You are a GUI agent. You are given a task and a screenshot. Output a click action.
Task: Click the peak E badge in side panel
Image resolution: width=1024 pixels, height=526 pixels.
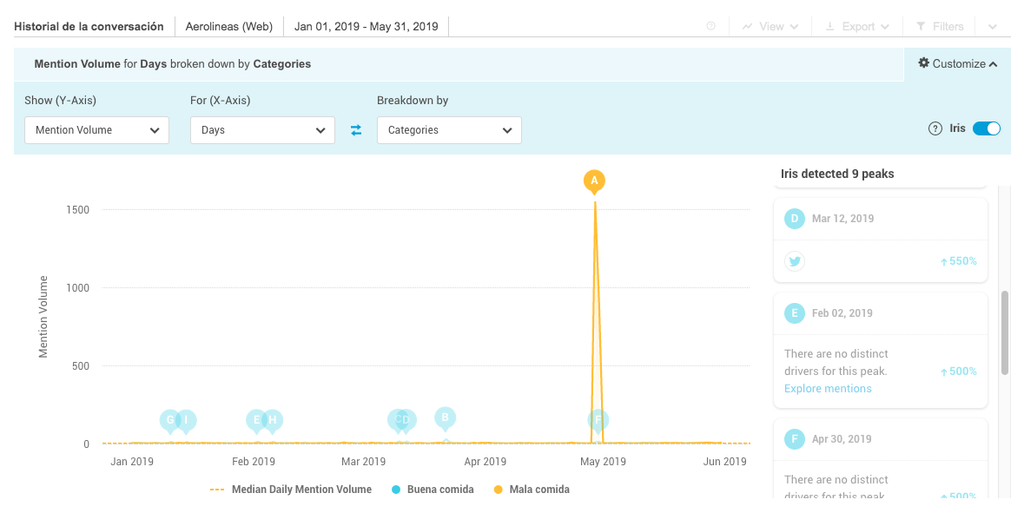click(795, 313)
